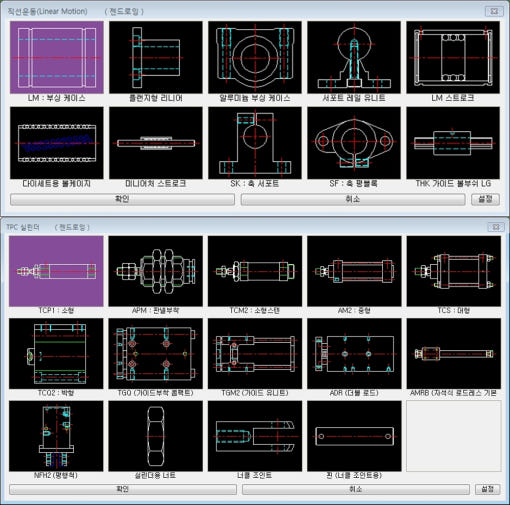Screen dimensions: 510x505
Task: Choose the flange type linear bushing drawing
Action: [x=156, y=57]
